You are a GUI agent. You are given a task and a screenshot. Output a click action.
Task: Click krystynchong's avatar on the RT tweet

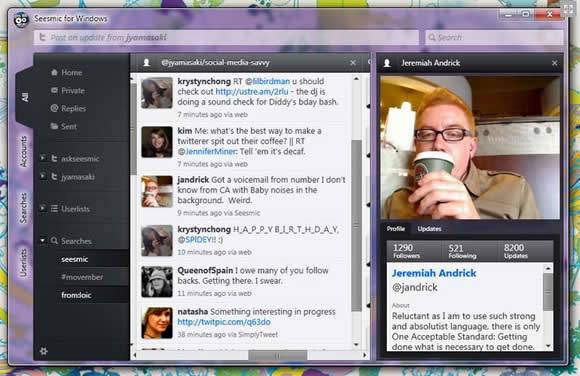(157, 93)
